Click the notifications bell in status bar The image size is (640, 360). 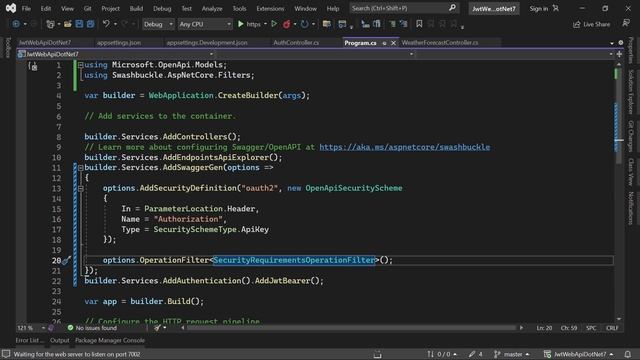(x=628, y=354)
